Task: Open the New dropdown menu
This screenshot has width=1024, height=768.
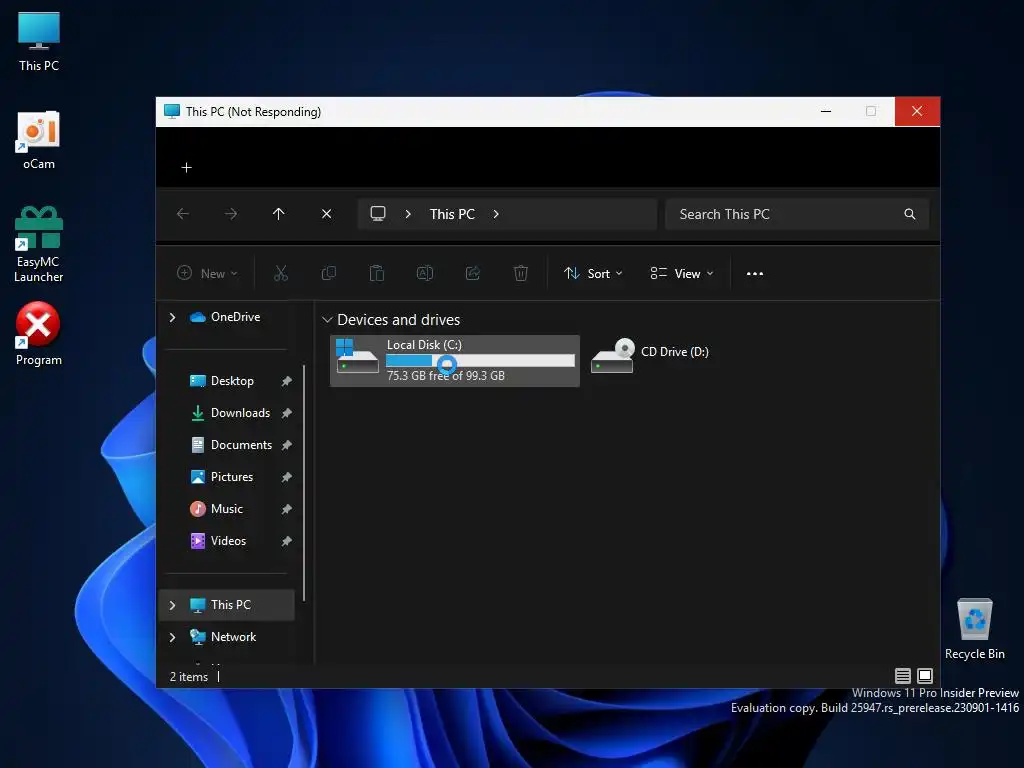Action: coord(207,273)
